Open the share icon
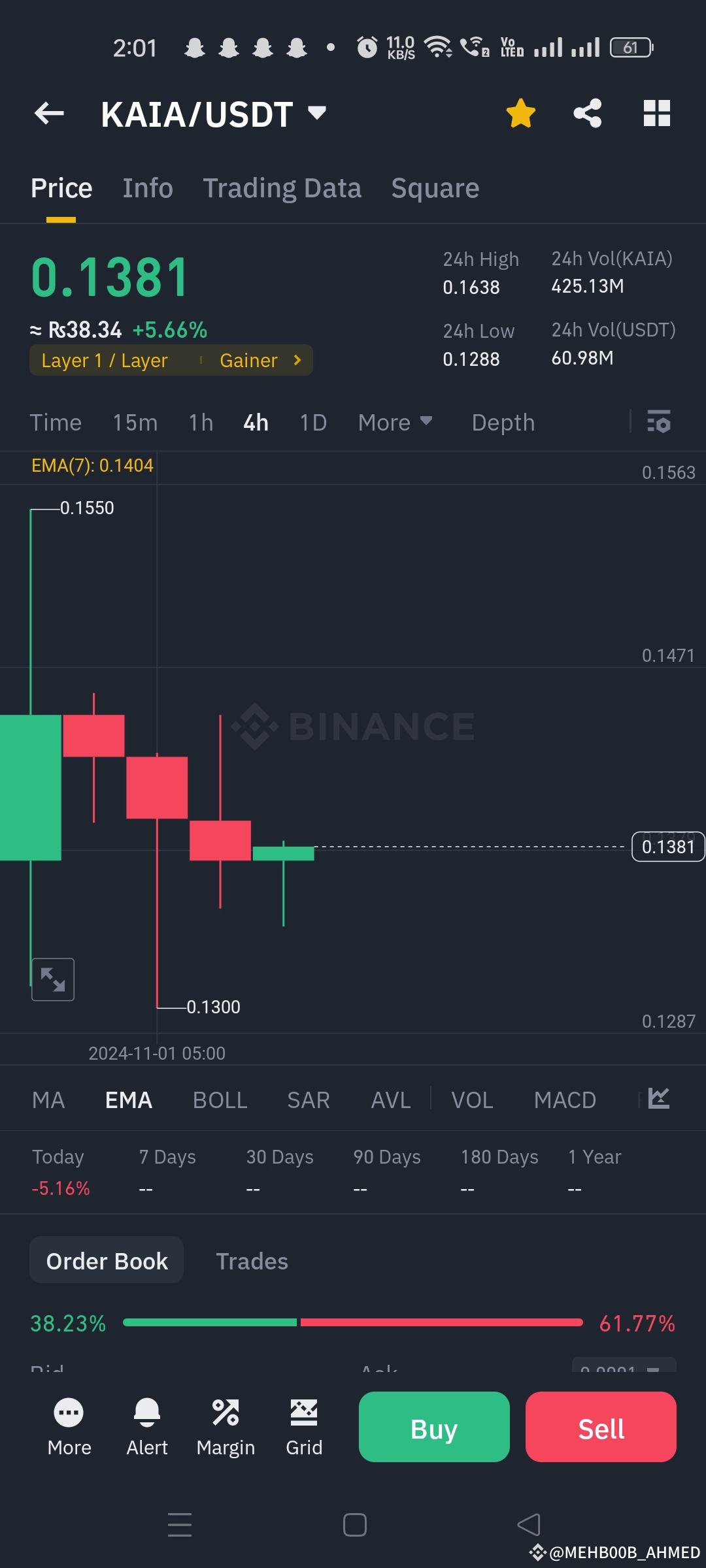The height and width of the screenshot is (1568, 706). coord(588,114)
